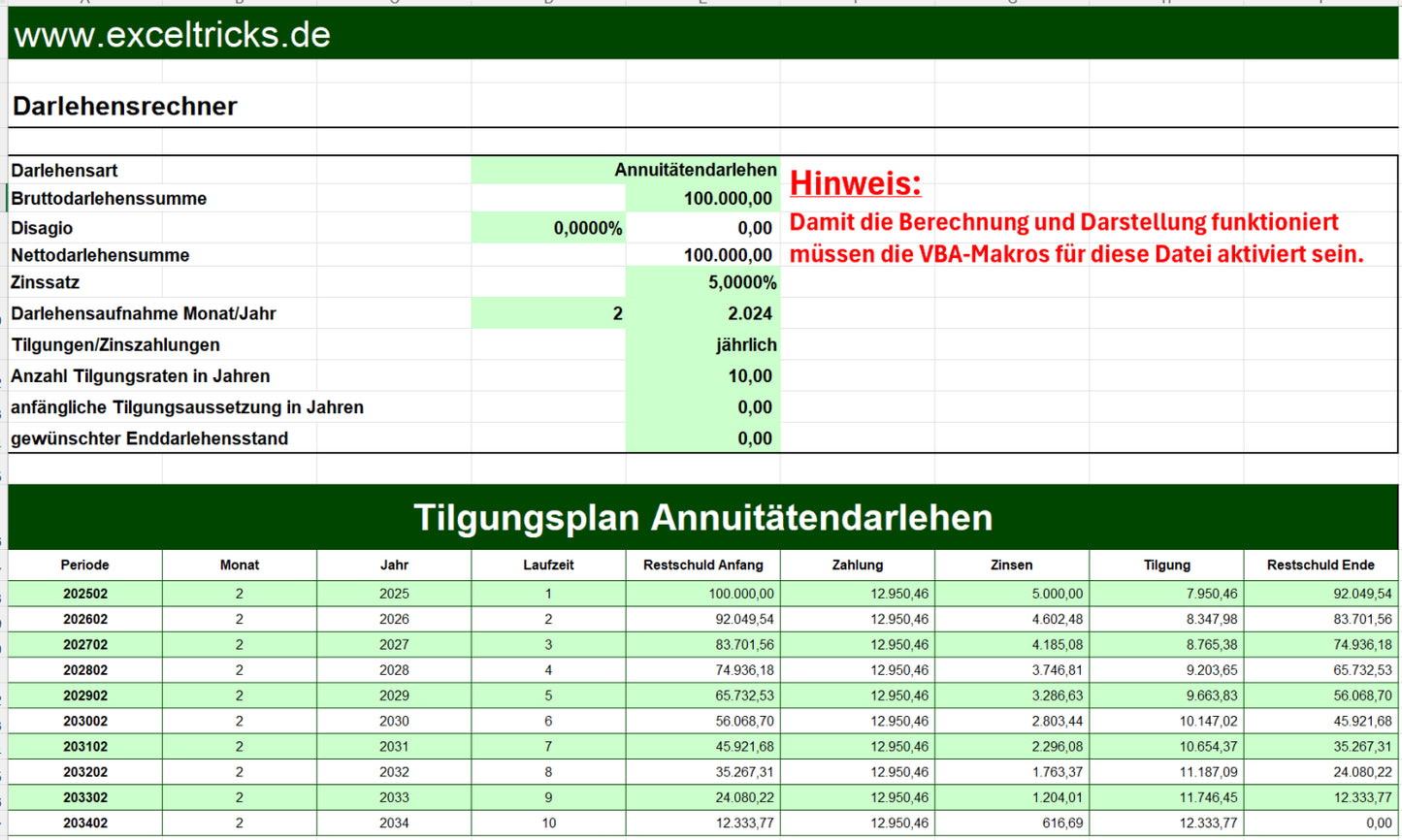This screenshot has height=840, width=1402.
Task: Click the Anzahl Tilgungsraten in Jahren label
Action: (141, 376)
